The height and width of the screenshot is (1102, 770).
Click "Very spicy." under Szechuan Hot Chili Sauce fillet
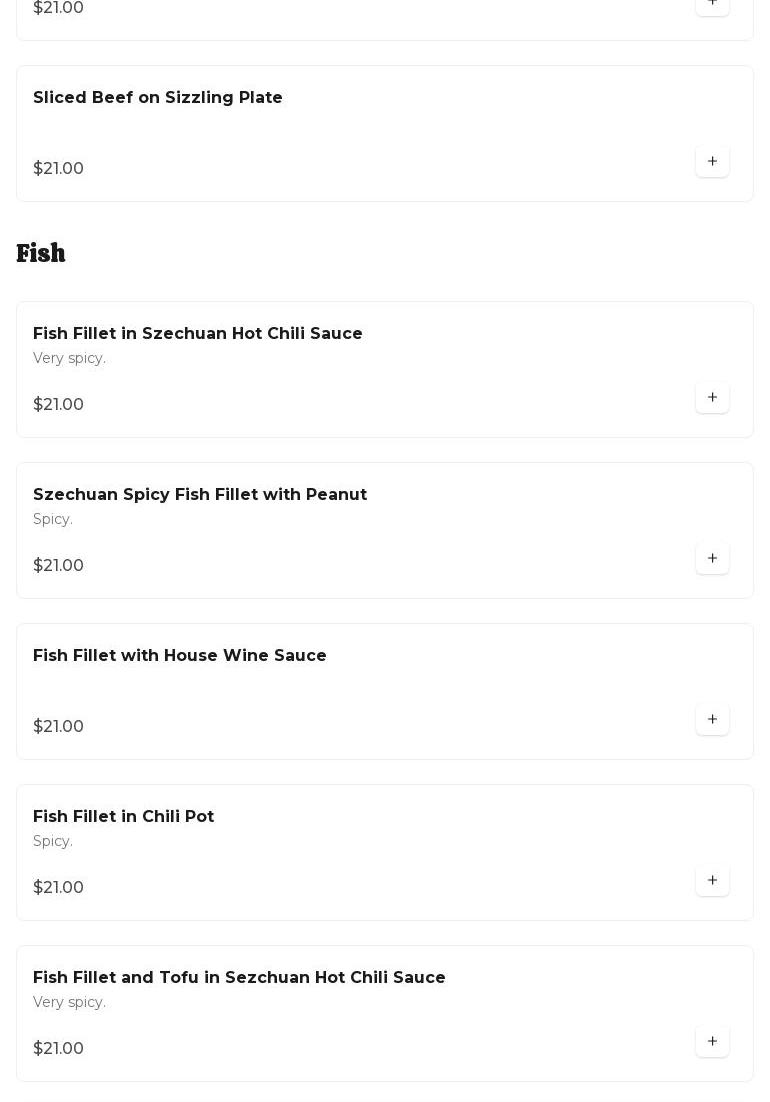pos(69,358)
